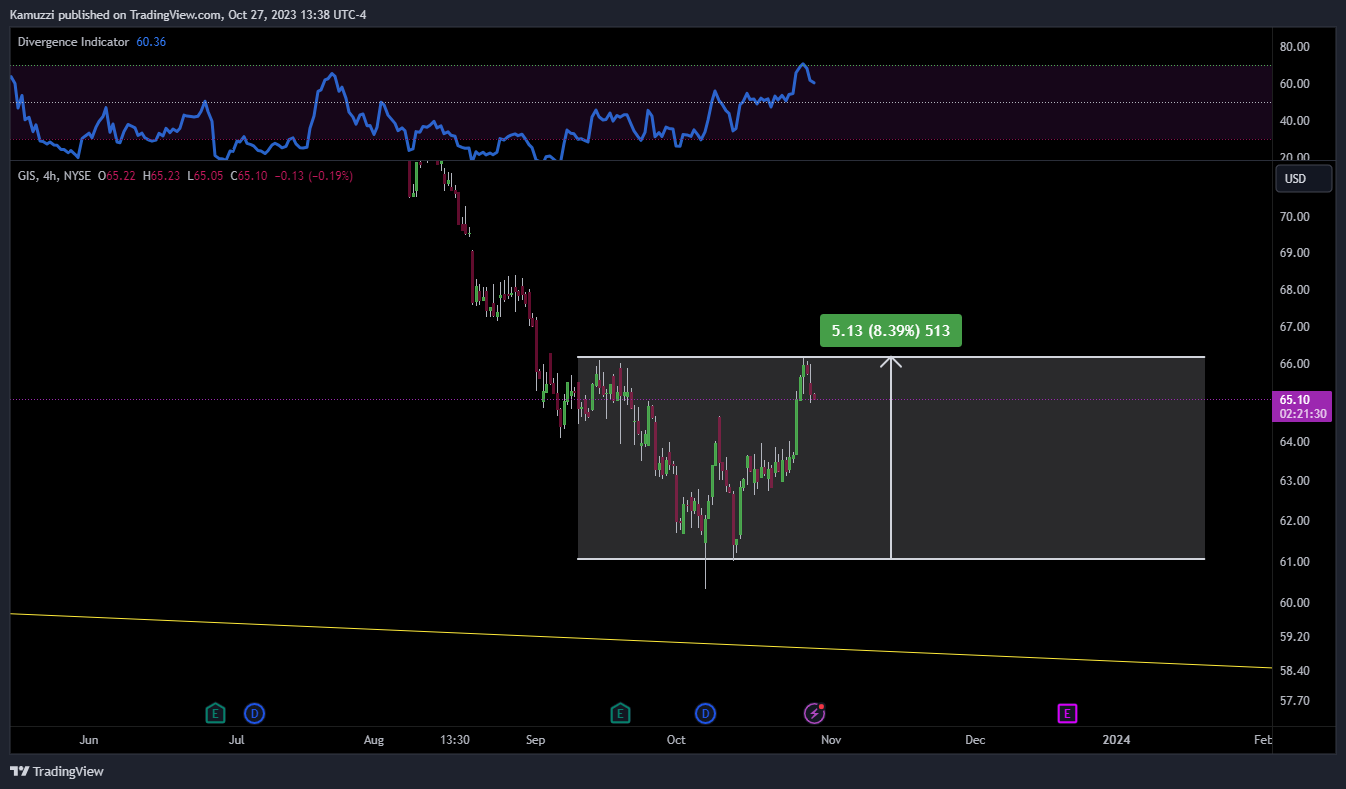The width and height of the screenshot is (1346, 789).
Task: Click the GIS, 4h, NYSE symbol legend
Action: pyautogui.click(x=54, y=176)
